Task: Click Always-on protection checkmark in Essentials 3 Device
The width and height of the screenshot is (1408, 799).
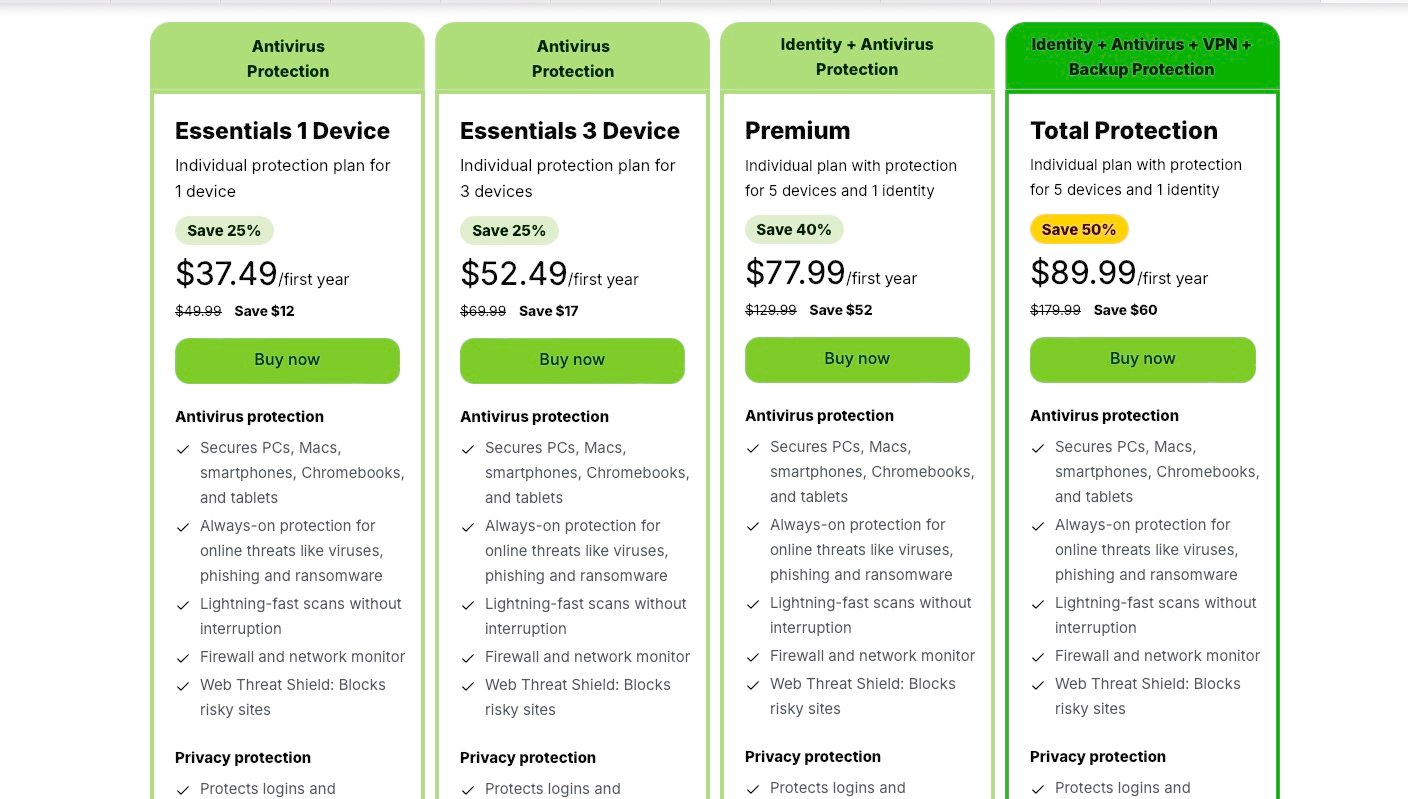Action: pyautogui.click(x=468, y=527)
